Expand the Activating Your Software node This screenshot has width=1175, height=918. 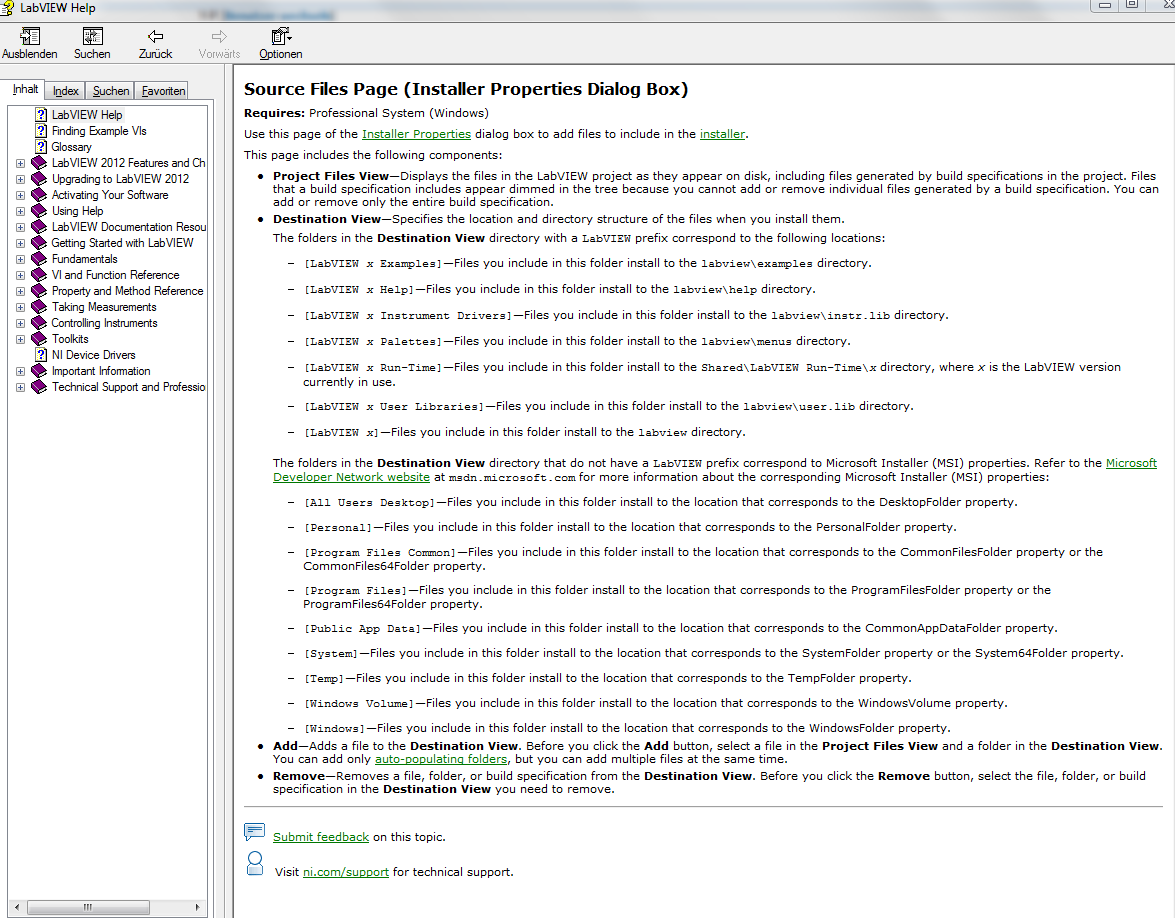(20, 195)
